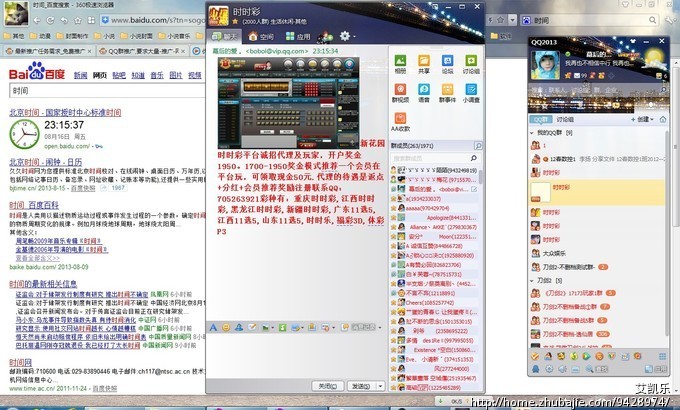Select member Cheers(1085257742)
Screen dimensions: 680x410
434,302
